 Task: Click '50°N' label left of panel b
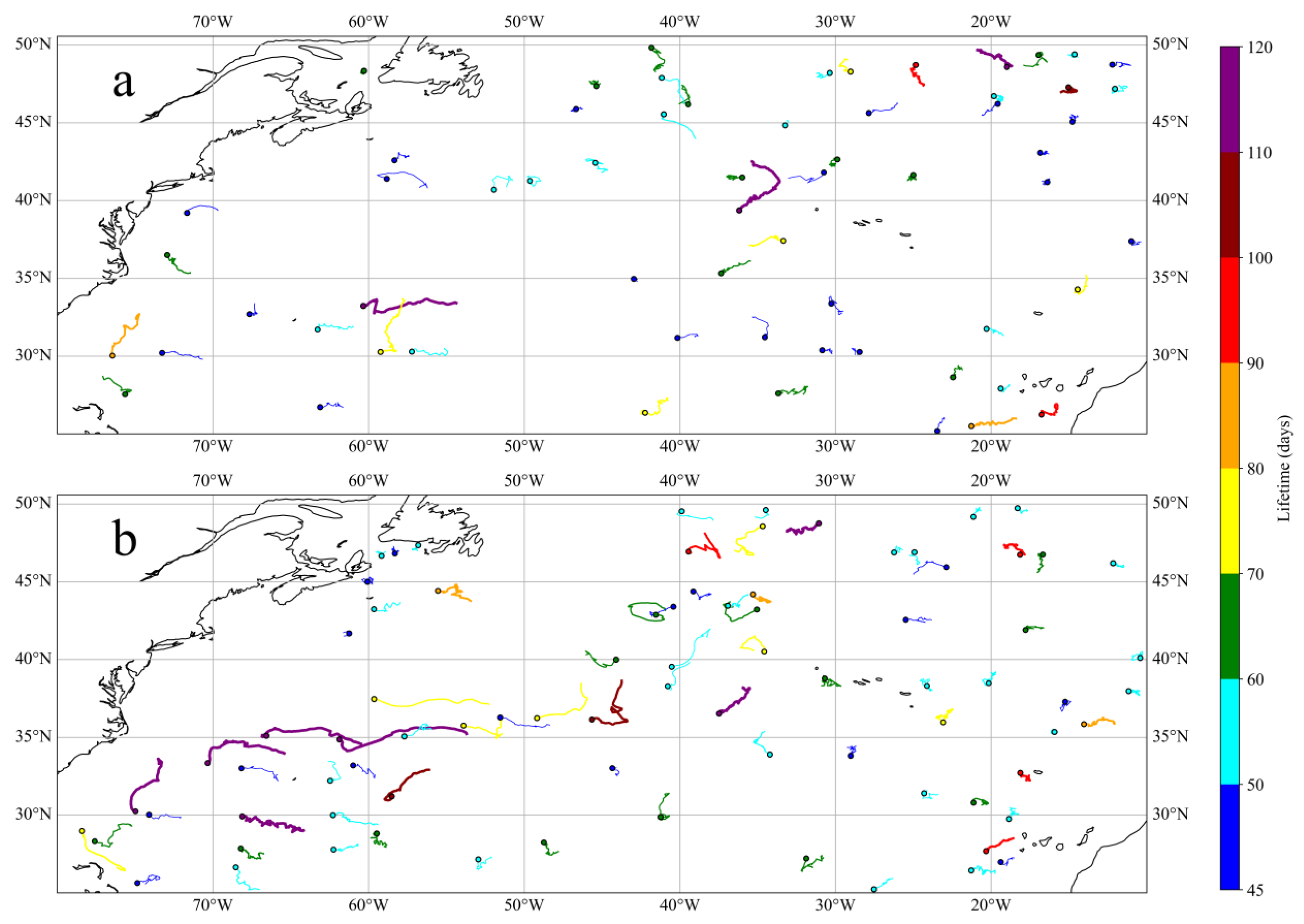coord(33,503)
